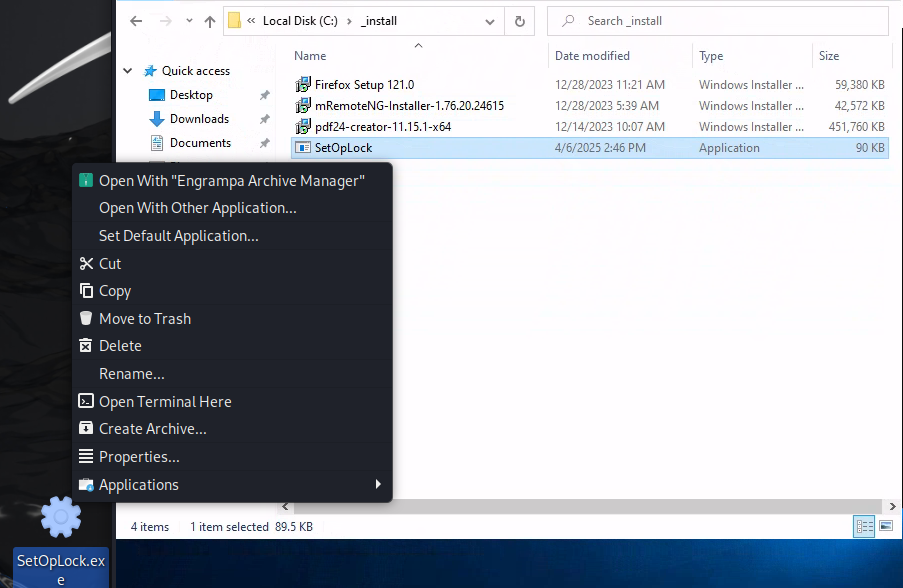Open Desktop folder in Quick access
Image resolution: width=903 pixels, height=588 pixels.
(191, 95)
